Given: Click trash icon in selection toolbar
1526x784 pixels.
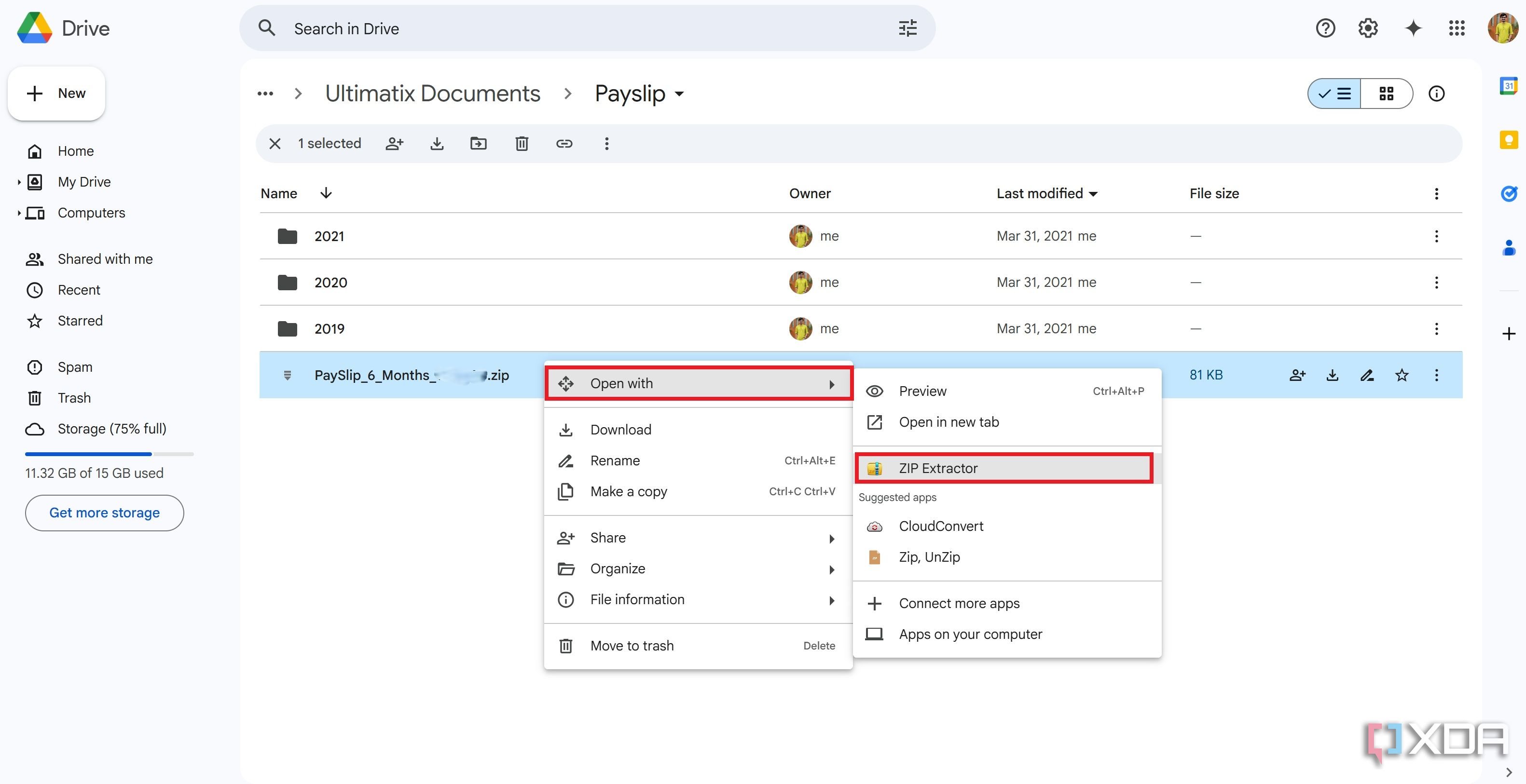Looking at the screenshot, I should click(x=522, y=143).
